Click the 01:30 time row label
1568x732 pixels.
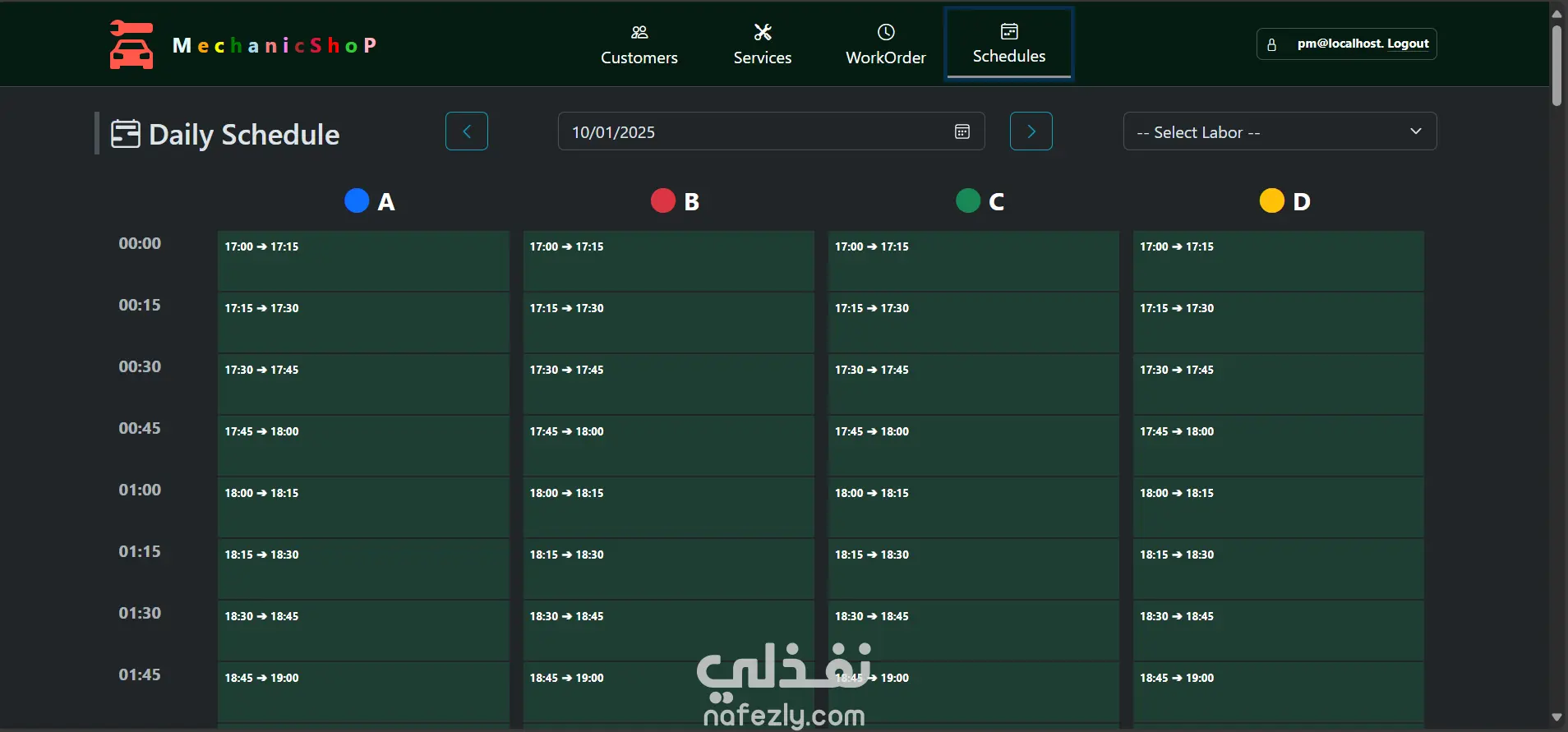pos(140,613)
